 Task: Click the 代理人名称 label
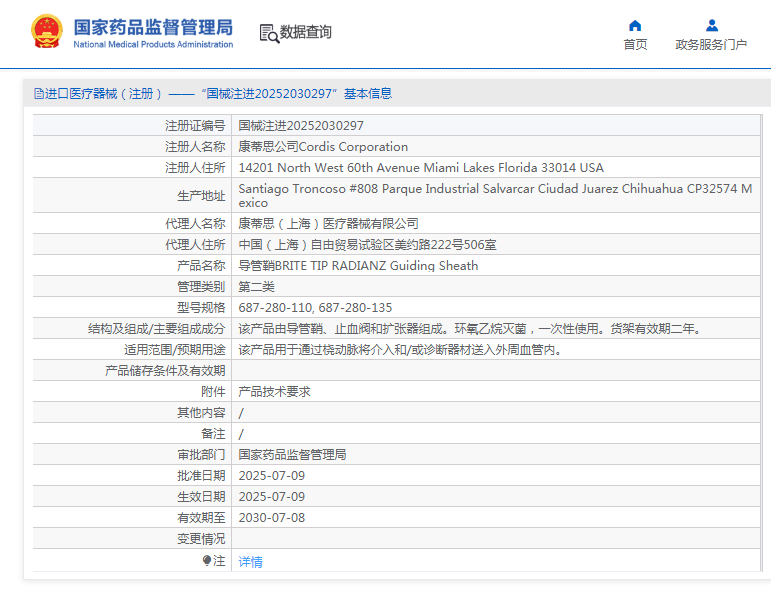(x=195, y=224)
